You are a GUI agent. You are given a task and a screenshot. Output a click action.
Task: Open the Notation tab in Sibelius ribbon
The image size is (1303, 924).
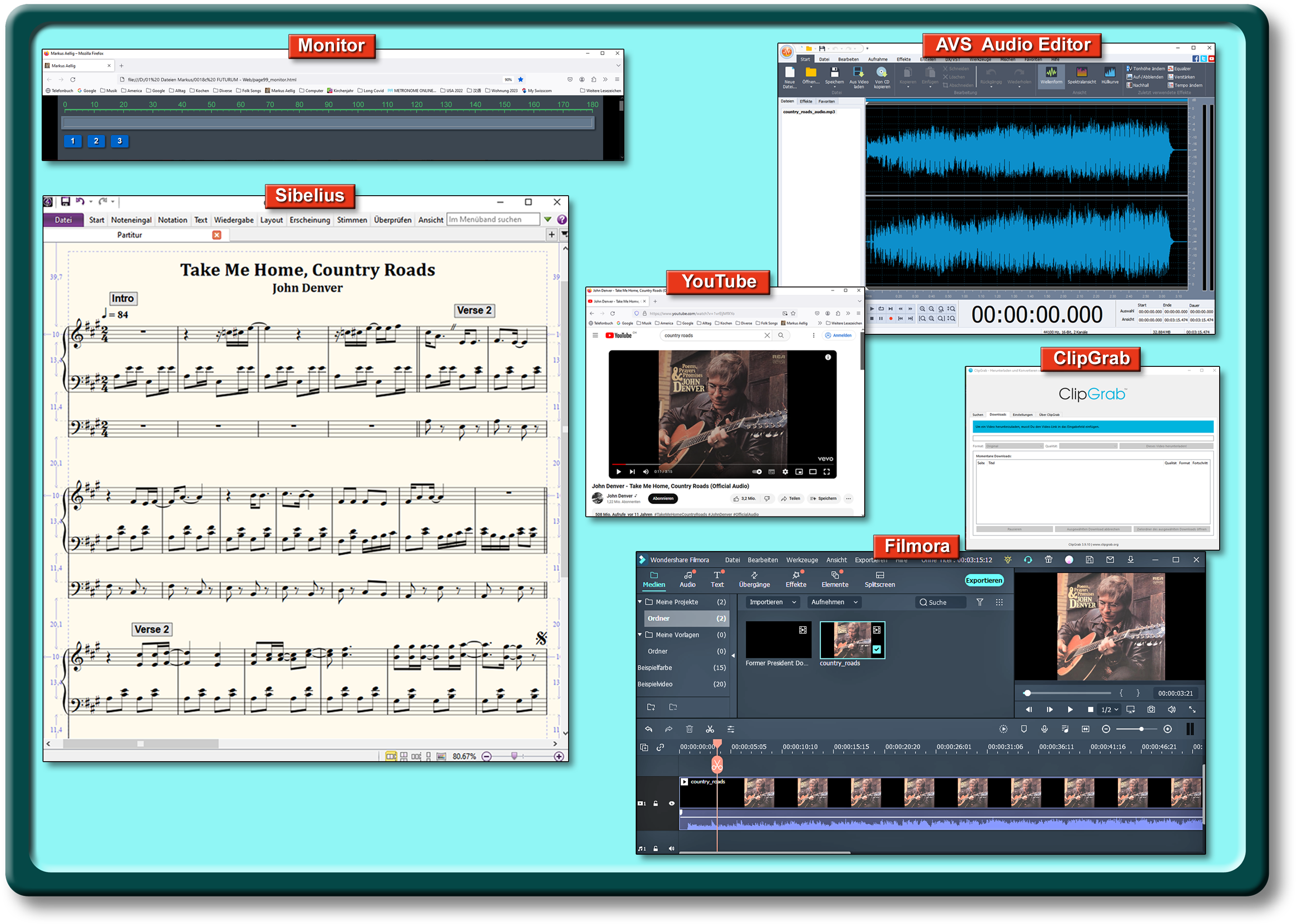[173, 221]
